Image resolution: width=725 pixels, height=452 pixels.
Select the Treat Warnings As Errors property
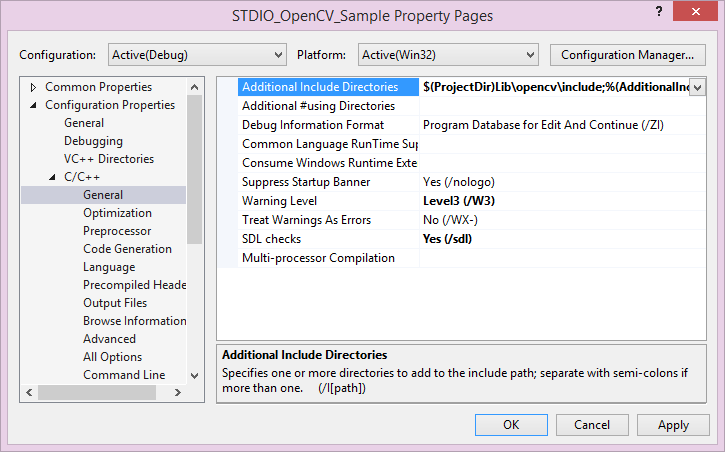tap(328, 220)
